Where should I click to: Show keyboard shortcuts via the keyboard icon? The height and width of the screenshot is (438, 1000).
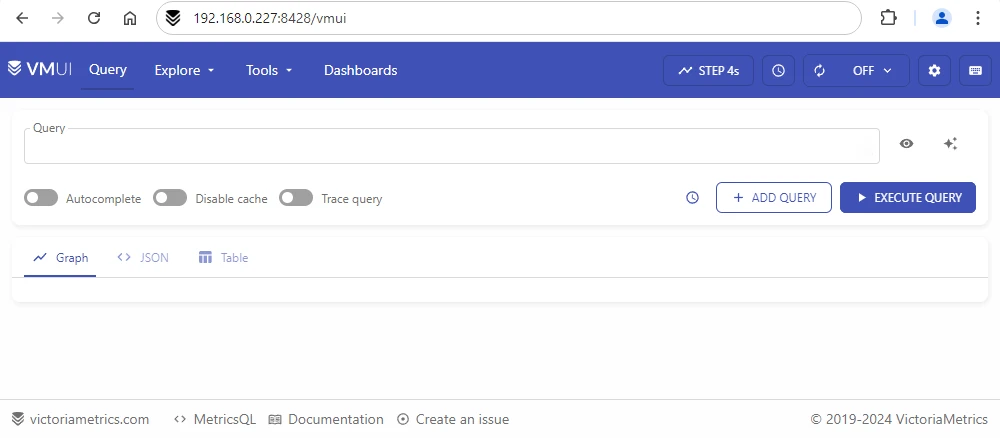coord(975,70)
